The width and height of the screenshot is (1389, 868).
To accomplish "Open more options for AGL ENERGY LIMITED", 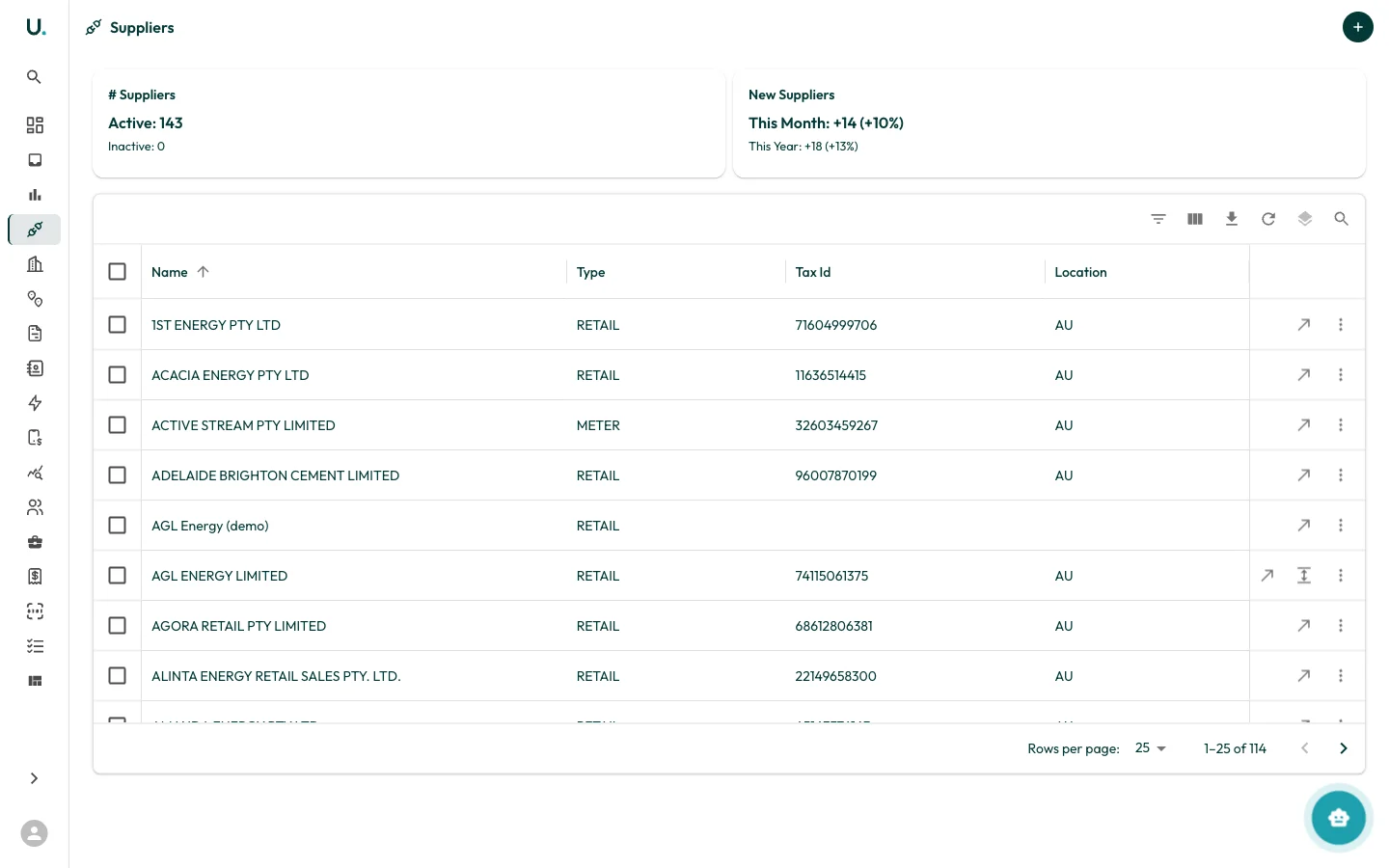I will pyautogui.click(x=1341, y=576).
